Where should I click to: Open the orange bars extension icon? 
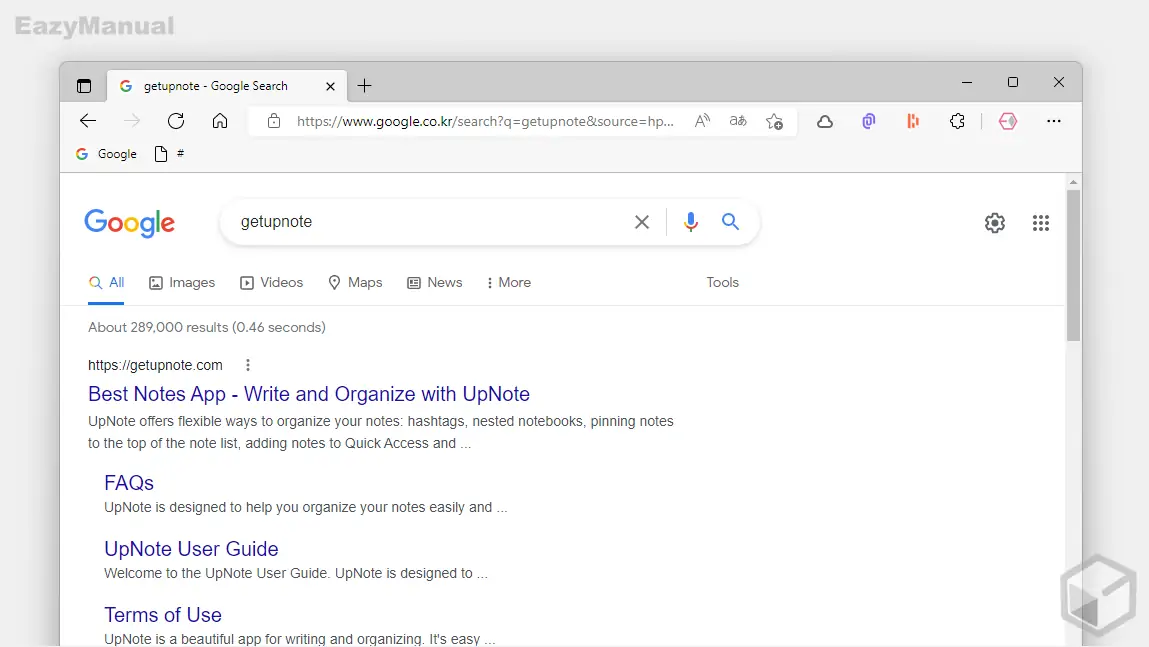913,122
